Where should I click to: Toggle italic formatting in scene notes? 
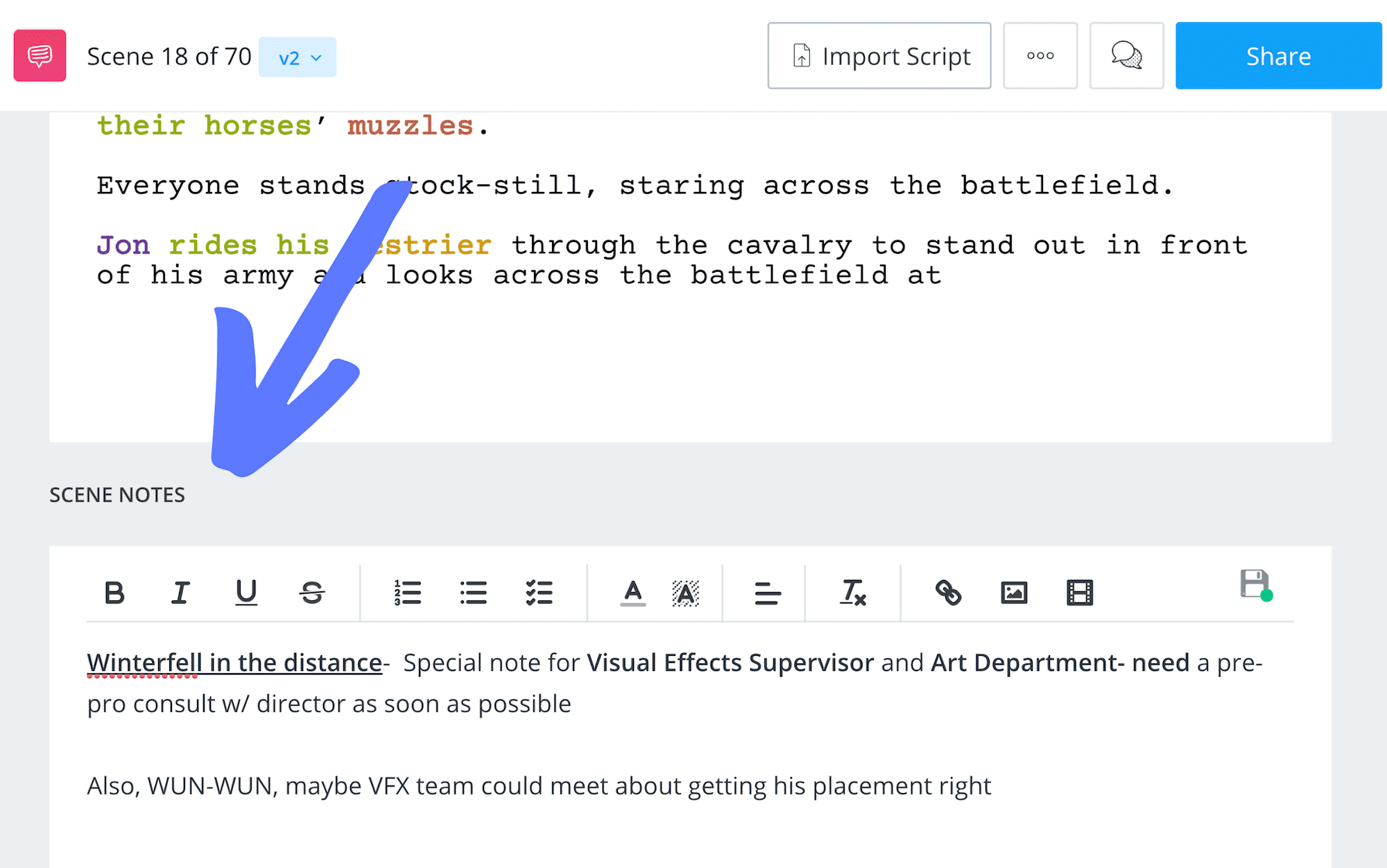click(x=180, y=593)
